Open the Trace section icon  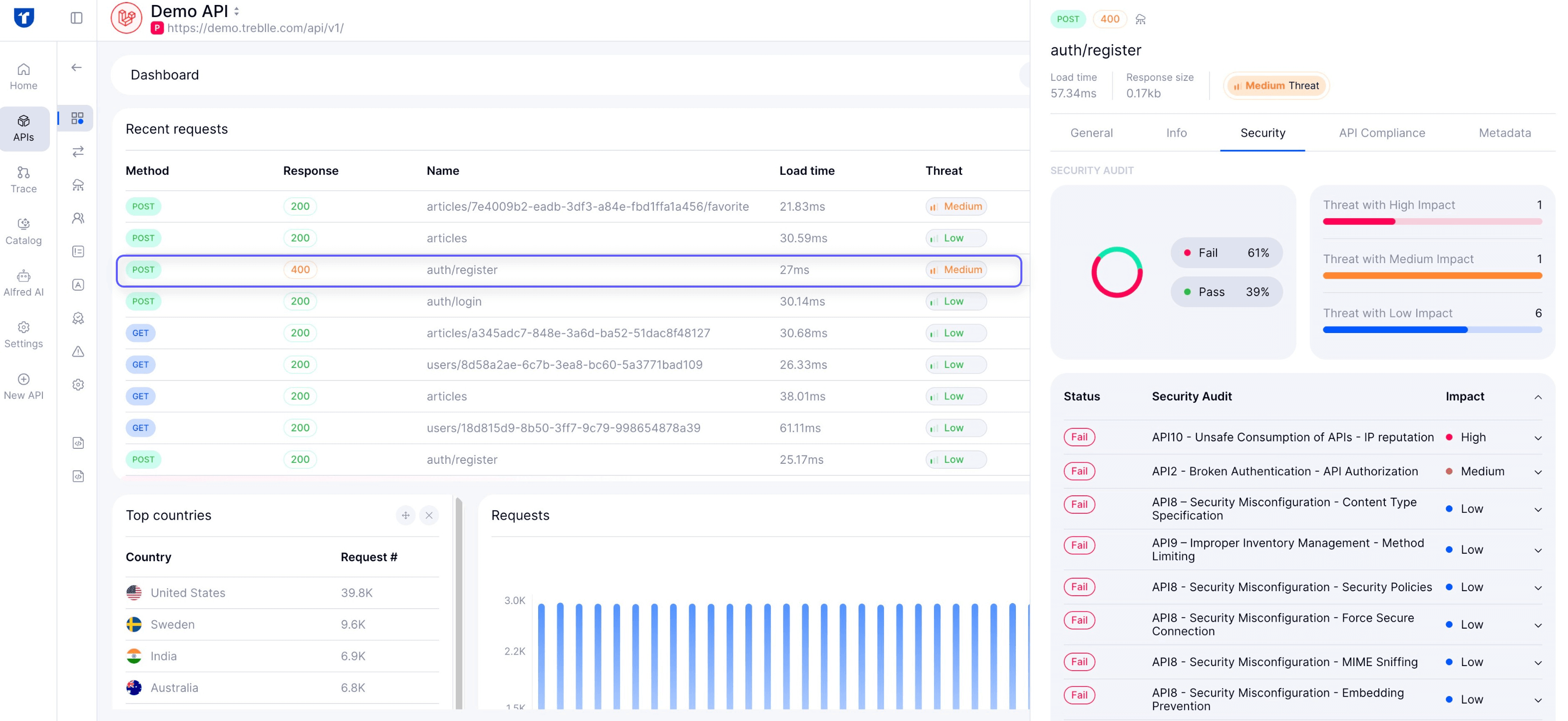click(23, 172)
